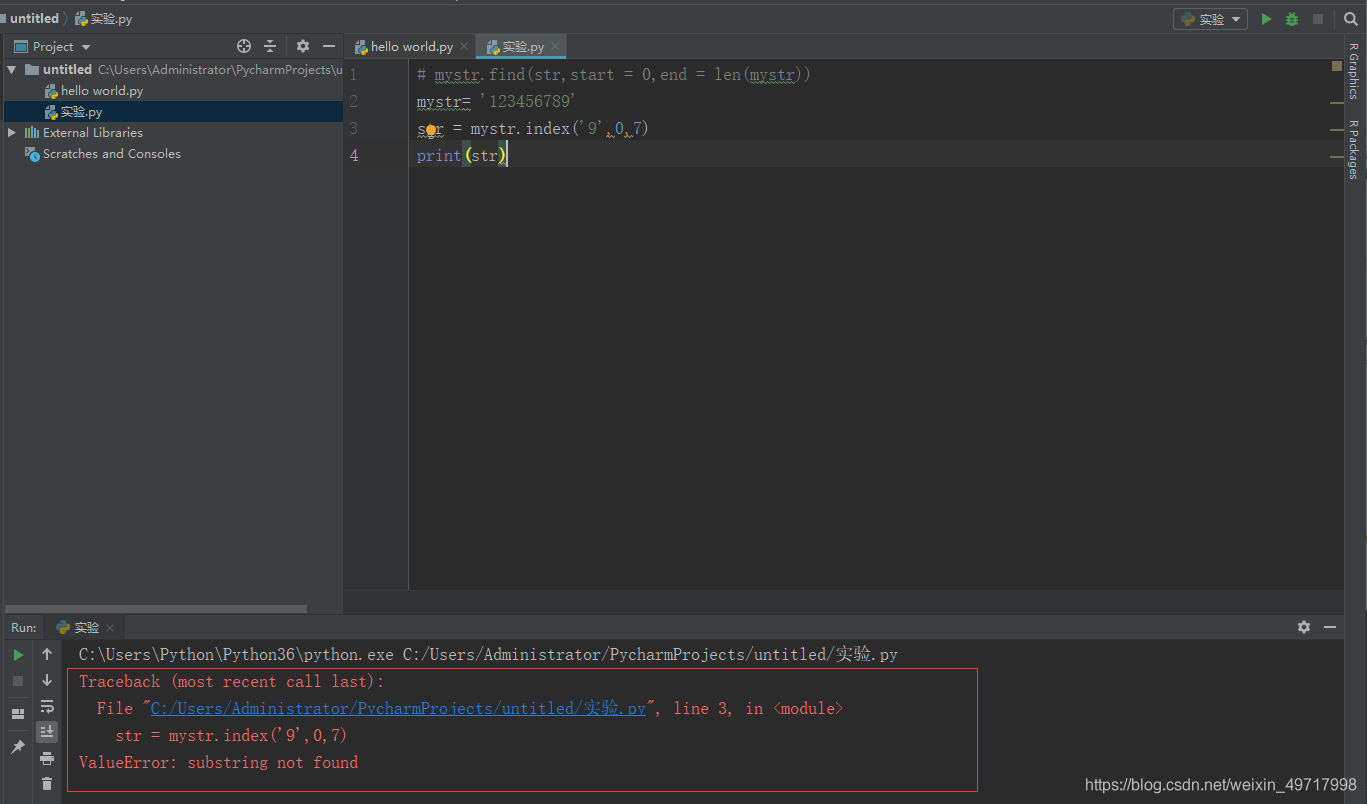Screen dimensions: 1367x804
Task: Click the 实验.py breadcrumb in the navigation bar
Action: pyautogui.click(x=104, y=18)
